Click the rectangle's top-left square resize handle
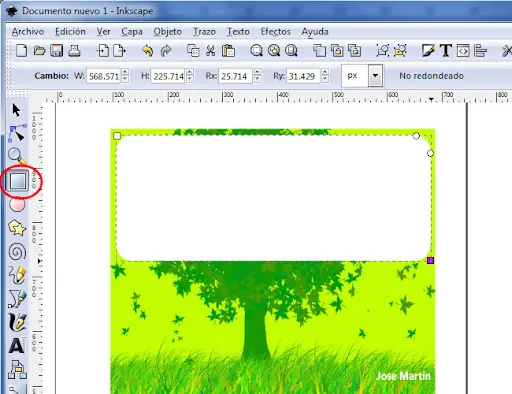The height and width of the screenshot is (394, 512). click(x=117, y=136)
